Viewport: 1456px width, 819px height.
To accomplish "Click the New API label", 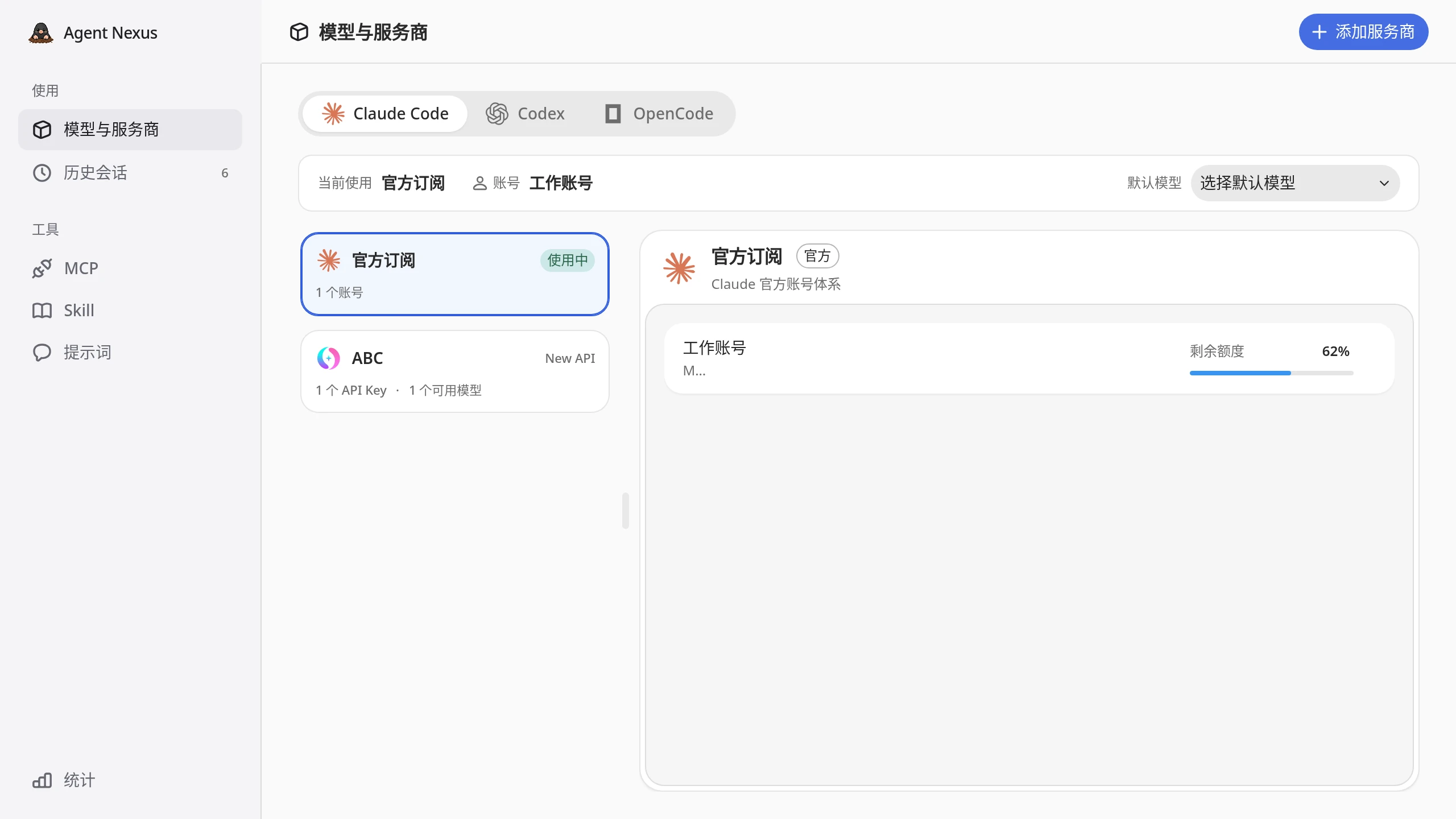I will (570, 358).
